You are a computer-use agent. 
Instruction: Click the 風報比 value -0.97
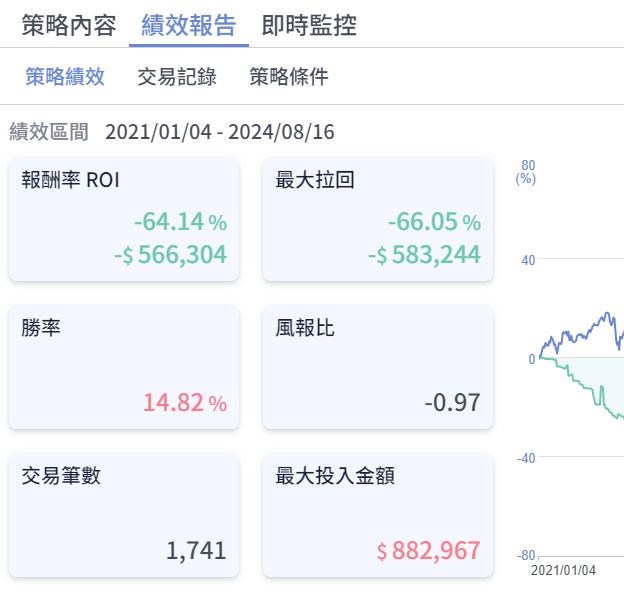[452, 403]
